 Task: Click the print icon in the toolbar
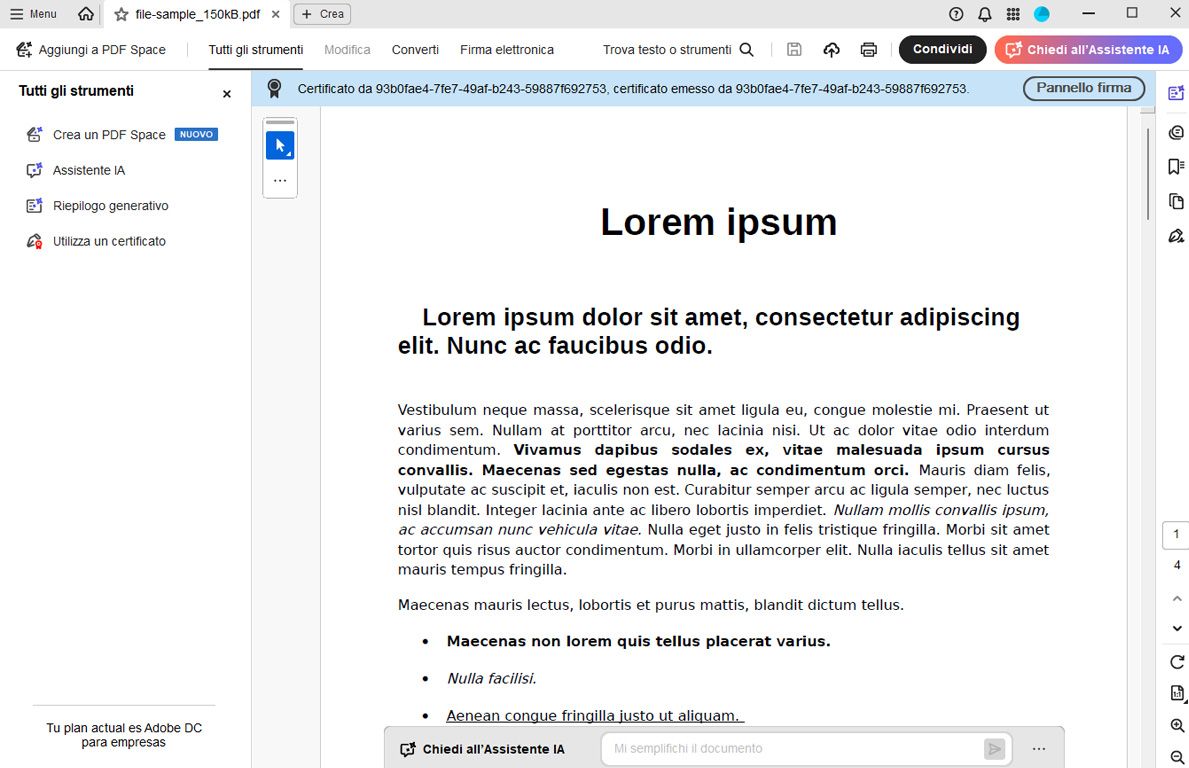(x=868, y=49)
